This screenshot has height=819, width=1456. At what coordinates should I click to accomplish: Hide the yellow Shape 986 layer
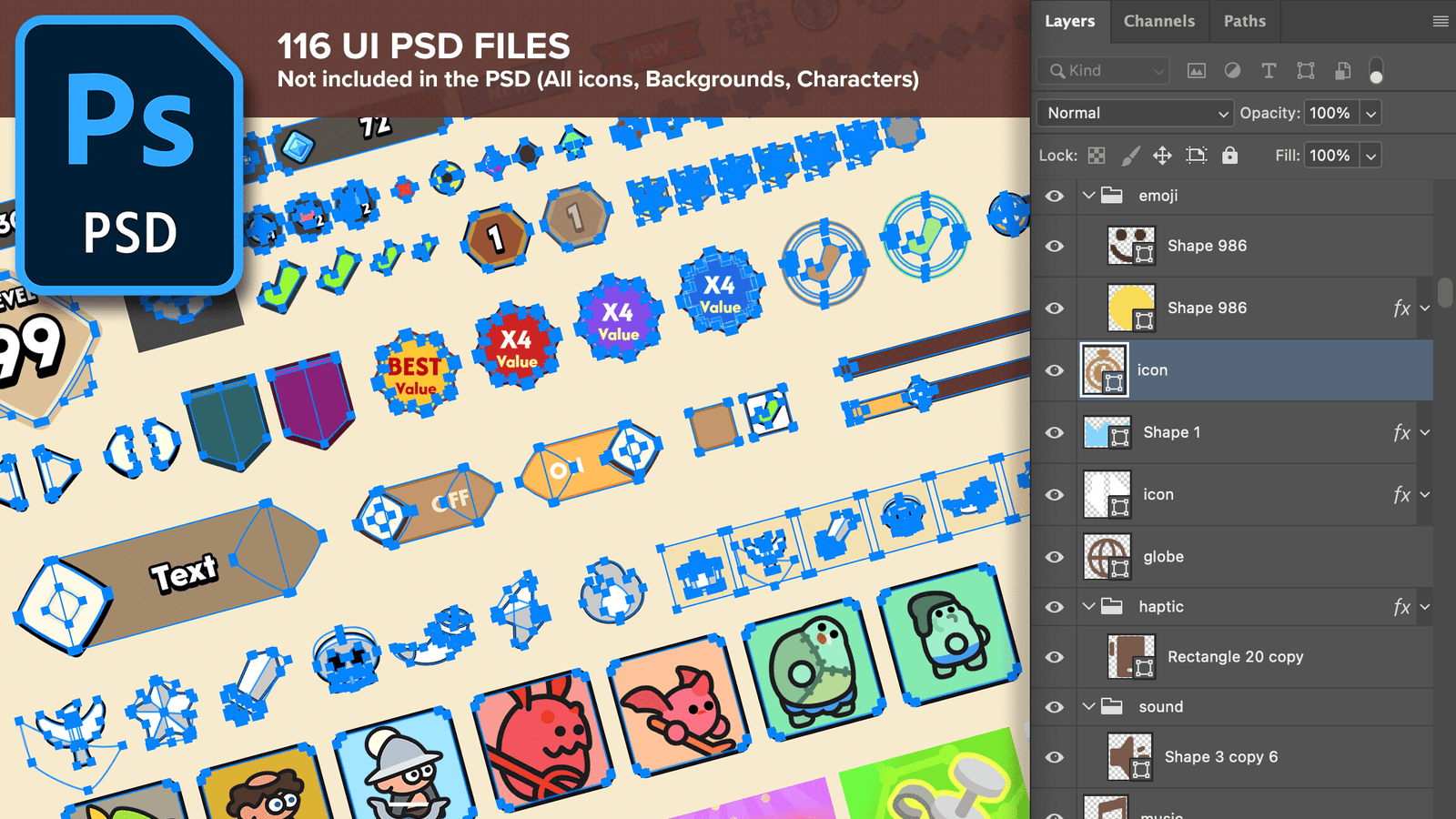point(1055,308)
